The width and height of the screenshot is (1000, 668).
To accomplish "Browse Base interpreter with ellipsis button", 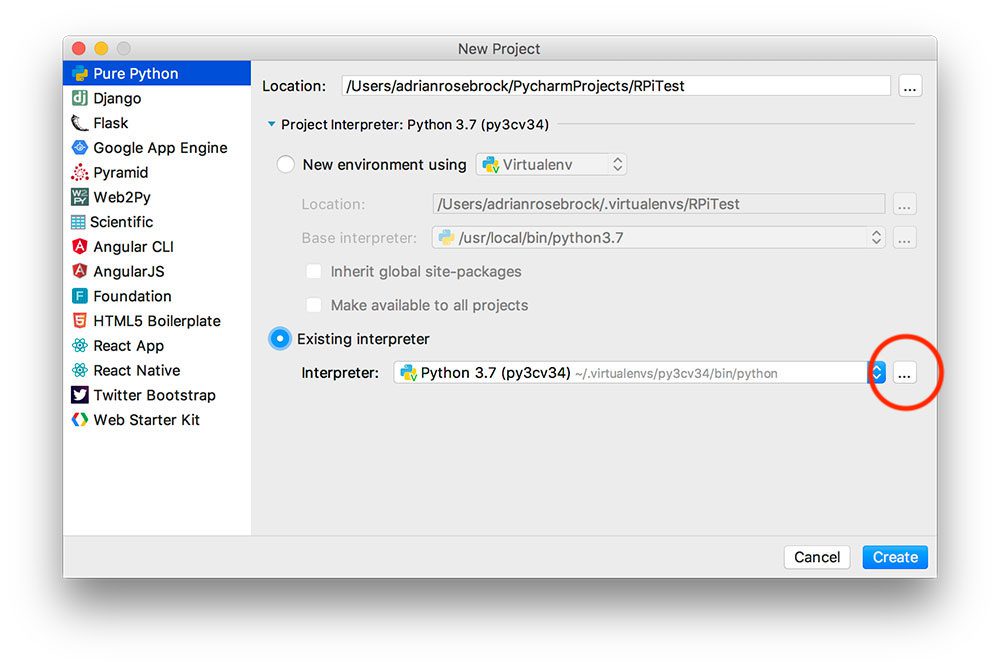I will click(x=904, y=238).
